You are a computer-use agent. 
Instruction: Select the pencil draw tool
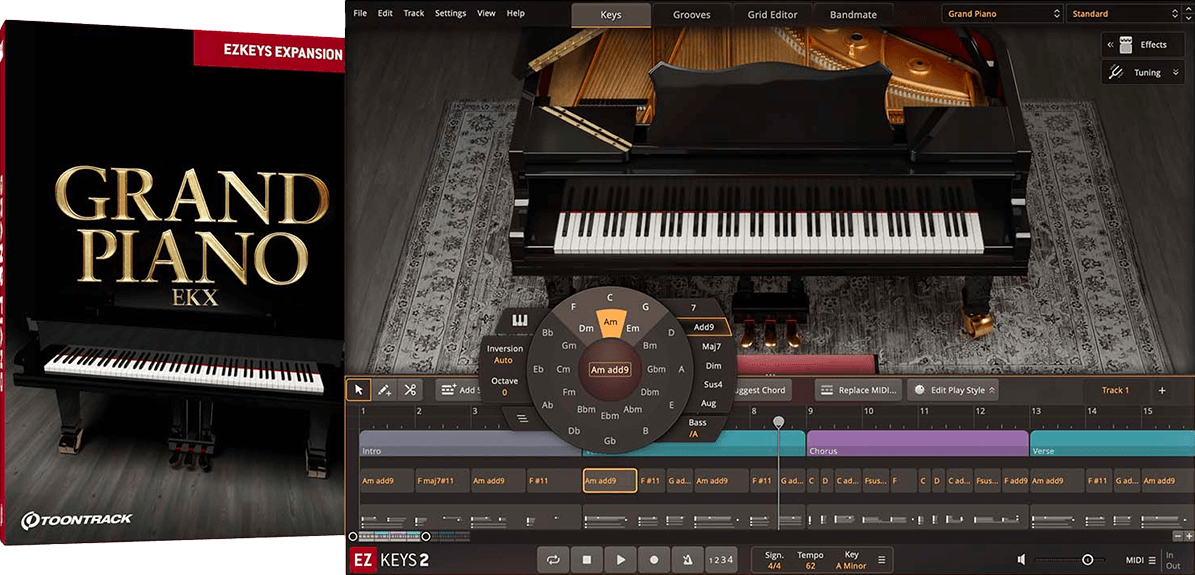(x=384, y=390)
